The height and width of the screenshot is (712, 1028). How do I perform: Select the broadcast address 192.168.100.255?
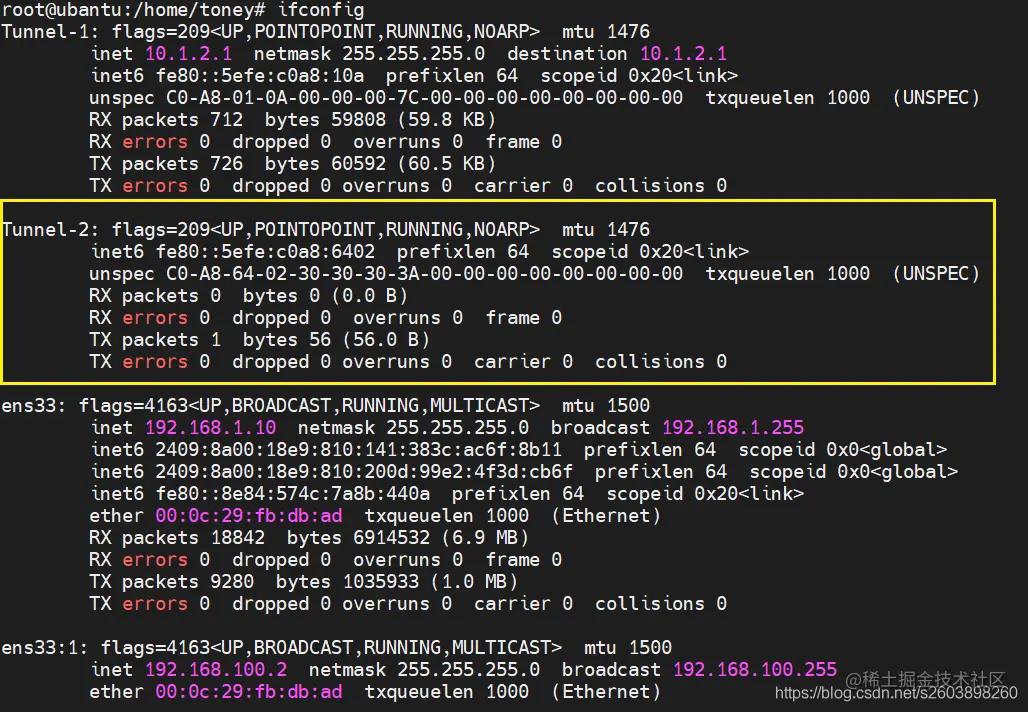point(755,670)
